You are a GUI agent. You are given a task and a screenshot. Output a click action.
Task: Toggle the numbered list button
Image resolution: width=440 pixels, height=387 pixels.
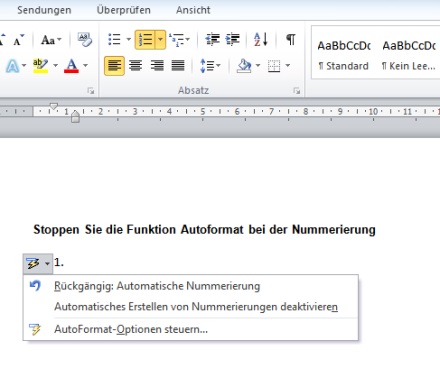(145, 40)
